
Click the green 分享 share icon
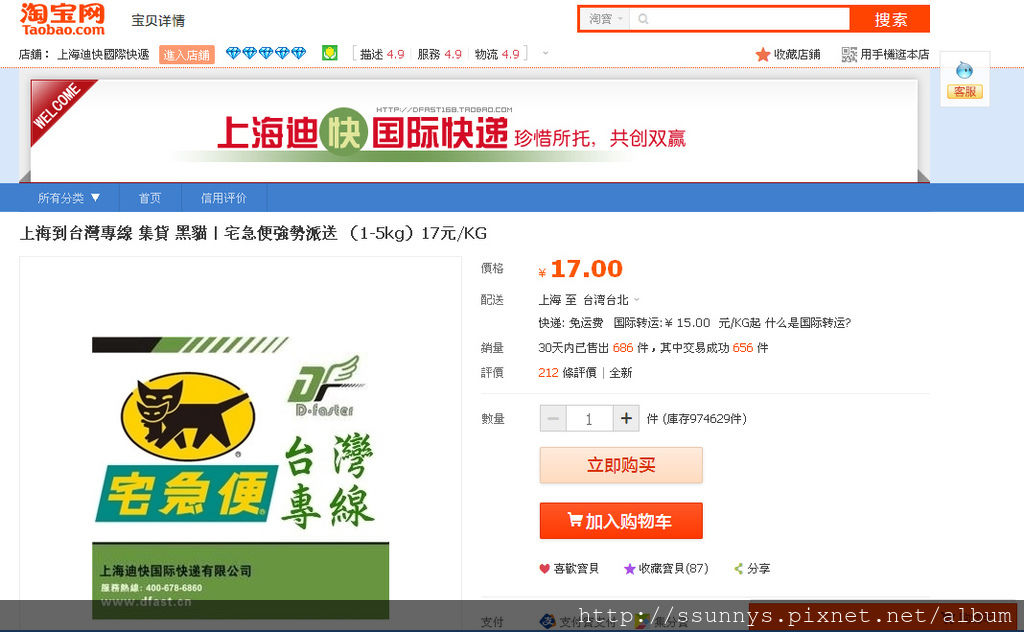click(738, 569)
